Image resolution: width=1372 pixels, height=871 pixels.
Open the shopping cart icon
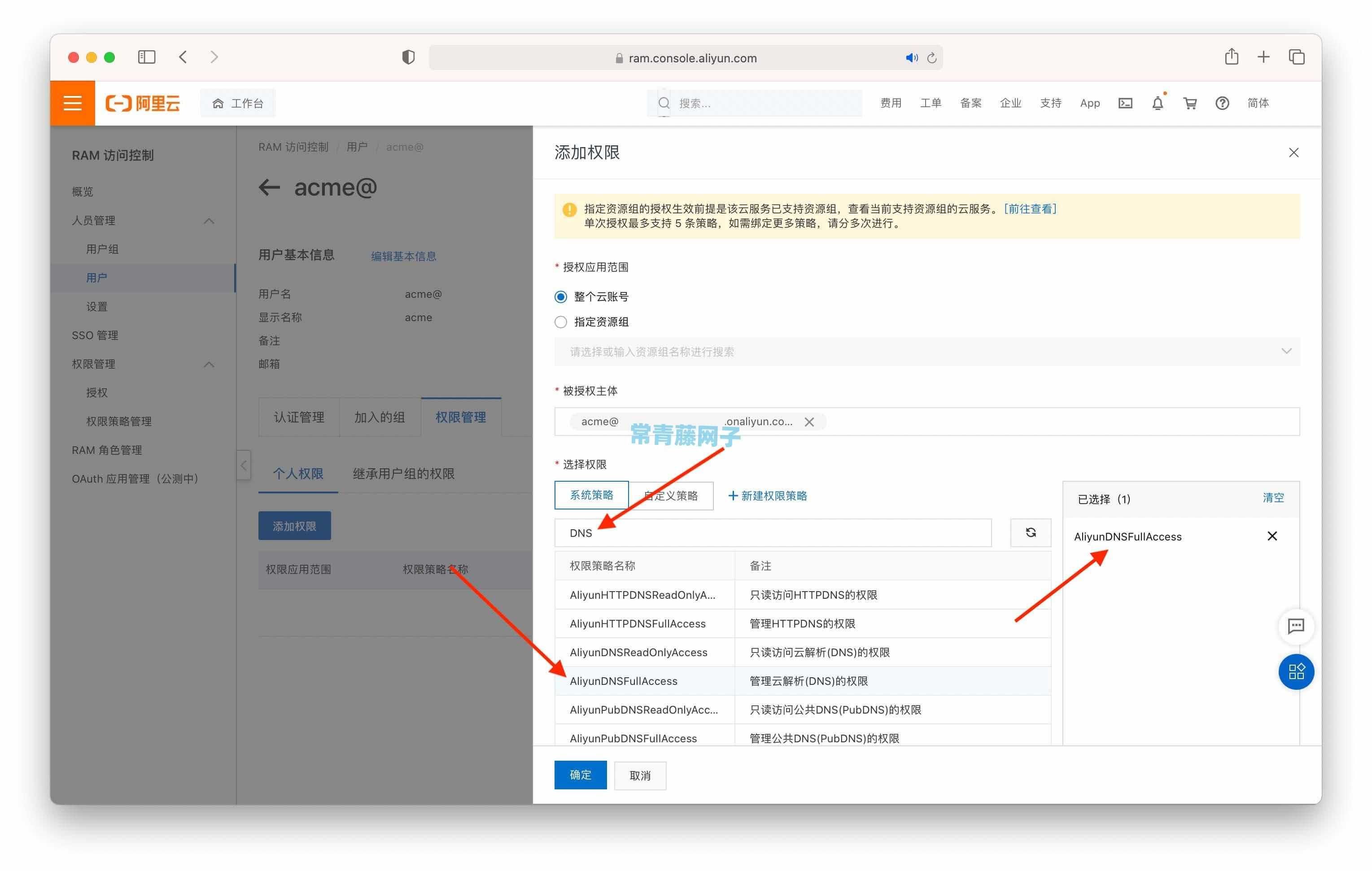click(x=1190, y=103)
